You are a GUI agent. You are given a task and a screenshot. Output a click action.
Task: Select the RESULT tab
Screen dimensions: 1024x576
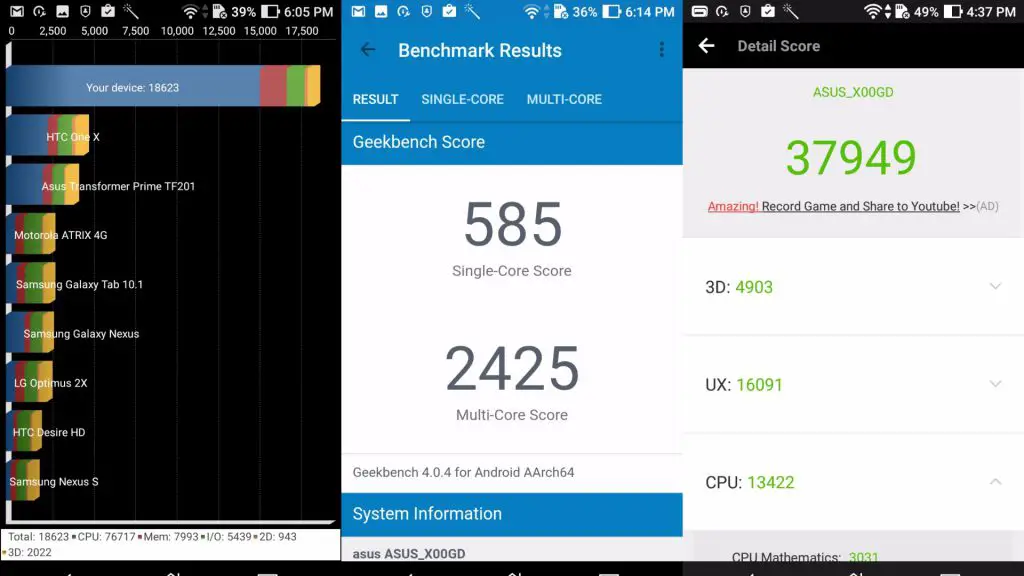coord(376,99)
